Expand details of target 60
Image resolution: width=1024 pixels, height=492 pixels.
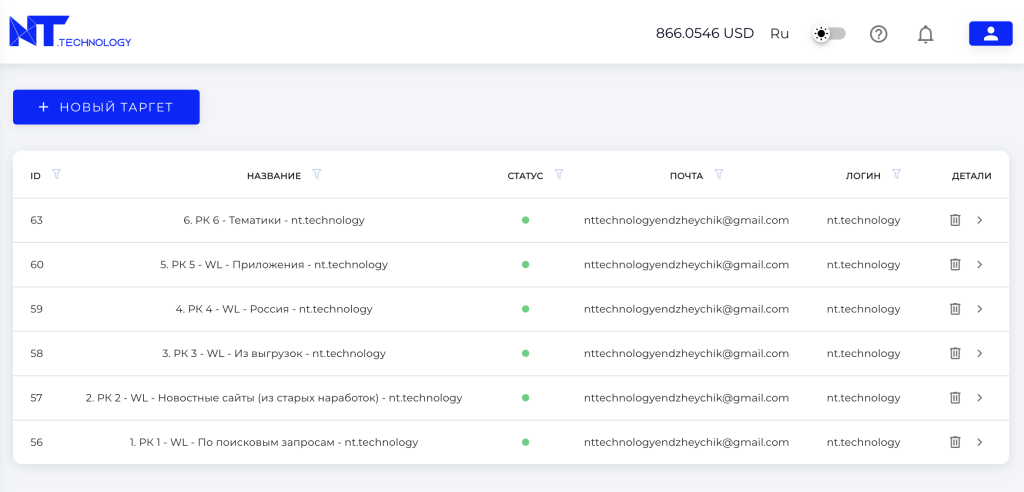(979, 265)
